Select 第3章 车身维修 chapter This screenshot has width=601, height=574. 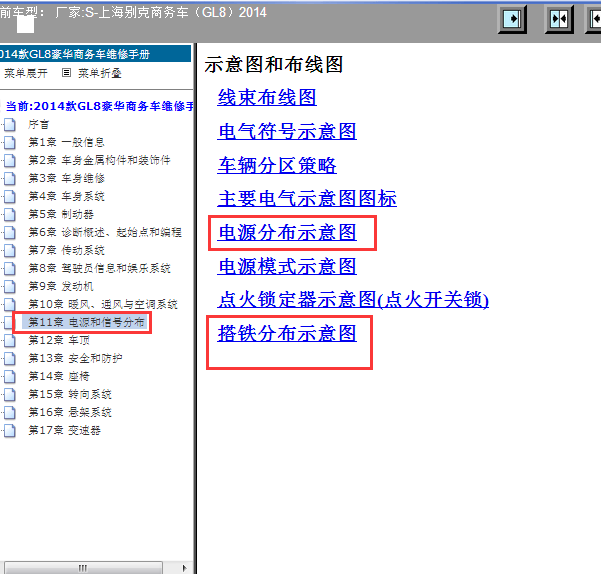tap(66, 178)
